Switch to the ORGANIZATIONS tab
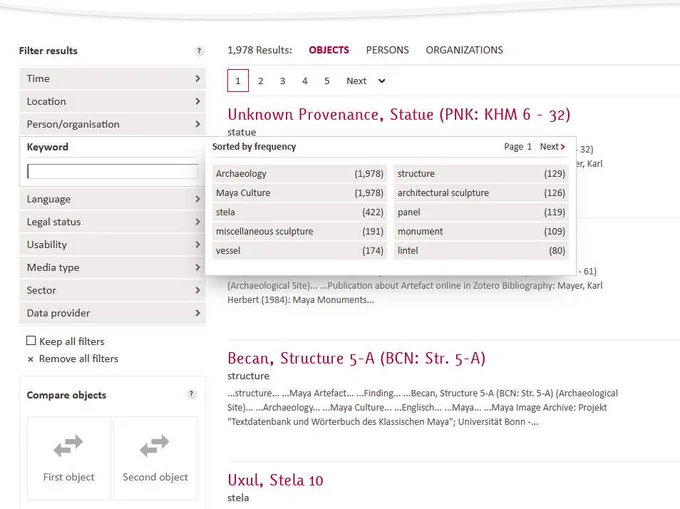This screenshot has width=680, height=509. point(464,50)
